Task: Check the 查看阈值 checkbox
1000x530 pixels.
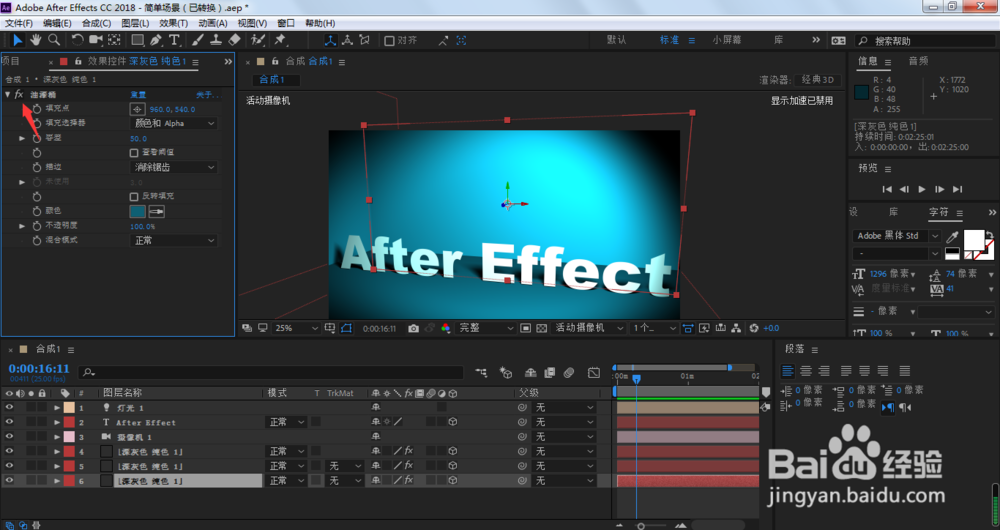Action: (134, 152)
